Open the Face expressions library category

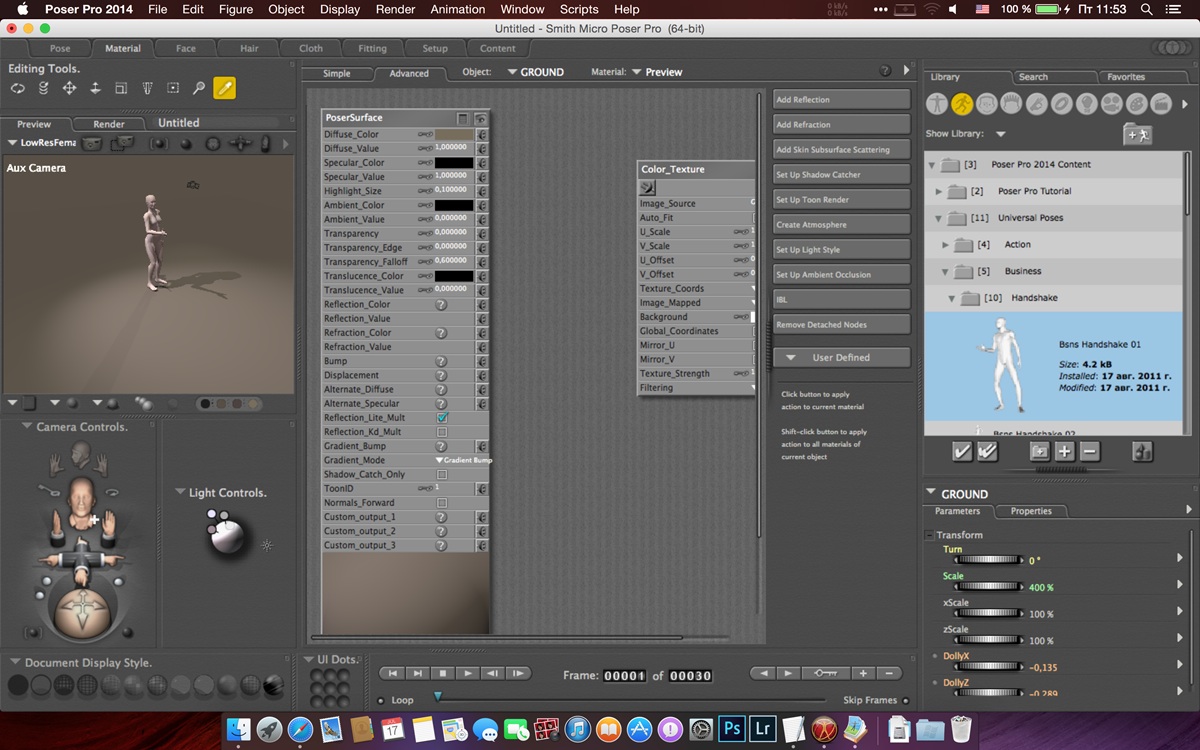[x=987, y=103]
